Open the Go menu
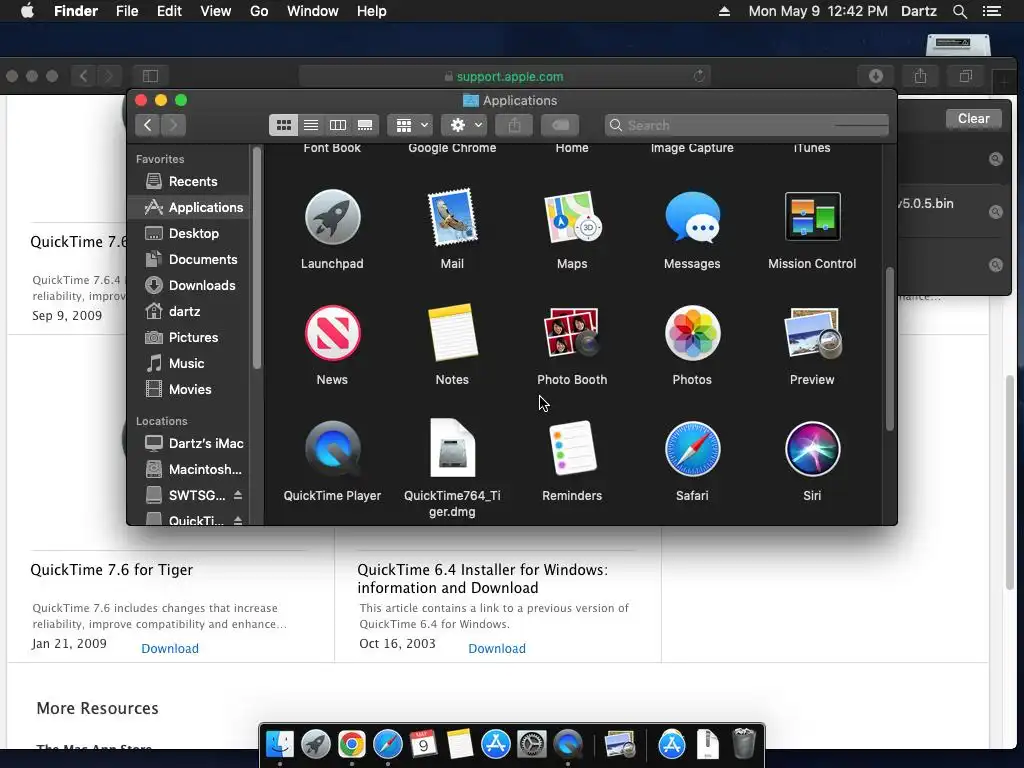 (259, 11)
